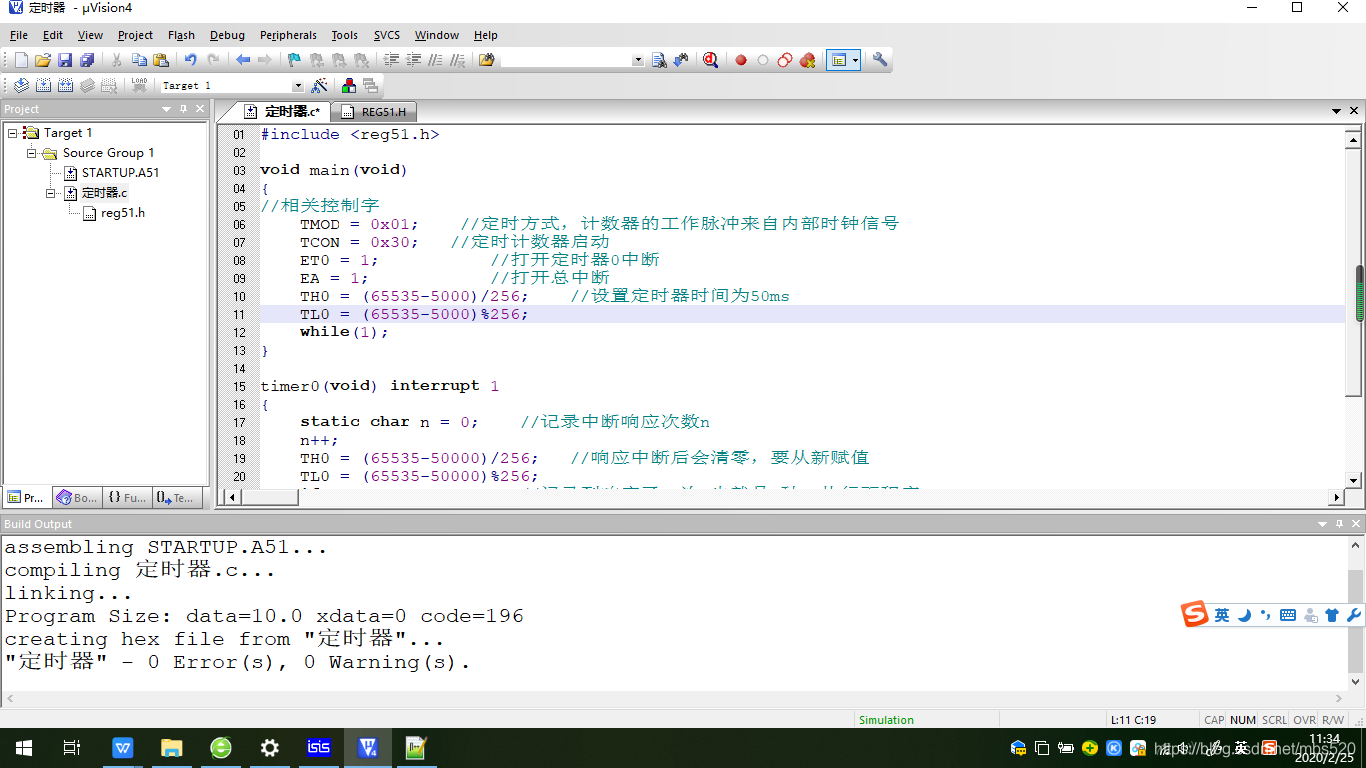The image size is (1366, 768).
Task: Open Windows Start menu
Action: (x=24, y=747)
